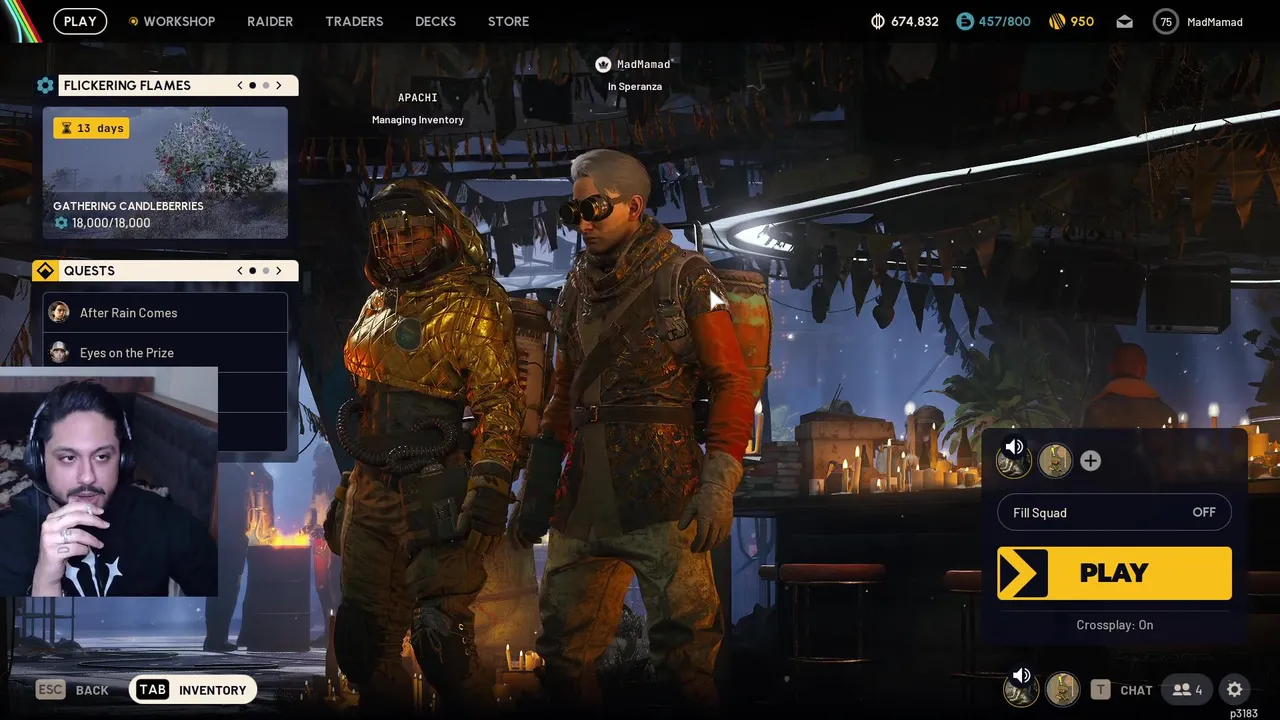
Task: Add a squad member with plus icon
Action: coord(1090,460)
